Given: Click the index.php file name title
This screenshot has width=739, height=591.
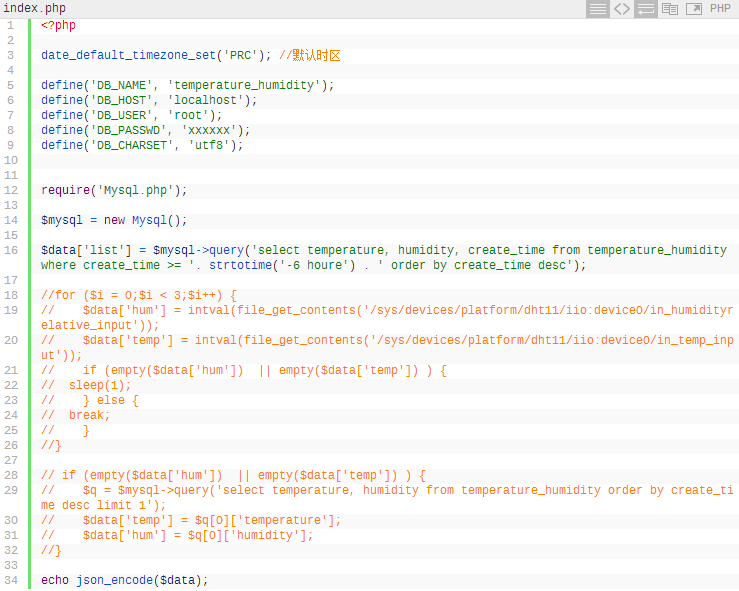Looking at the screenshot, I should click(34, 8).
